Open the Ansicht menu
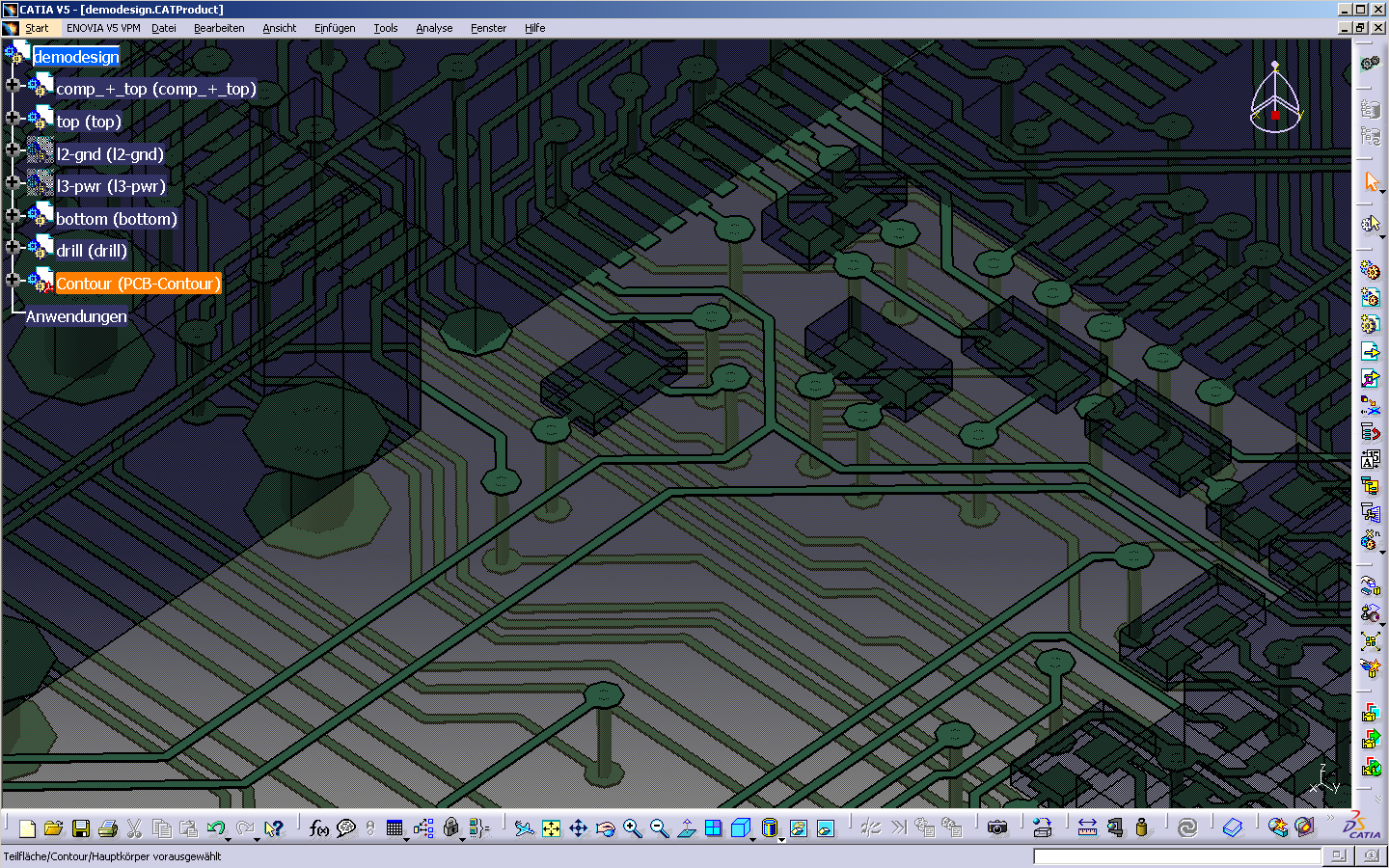The height and width of the screenshot is (868, 1389). click(280, 28)
